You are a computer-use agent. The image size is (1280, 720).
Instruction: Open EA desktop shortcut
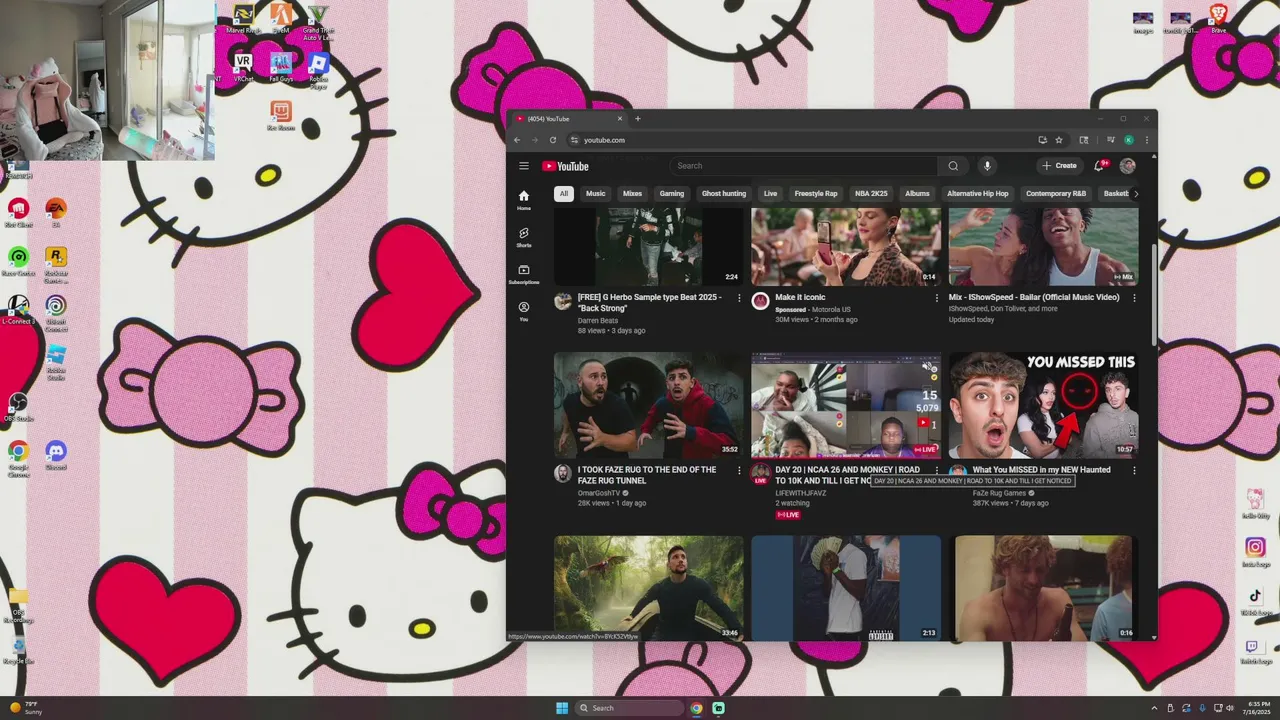56,213
